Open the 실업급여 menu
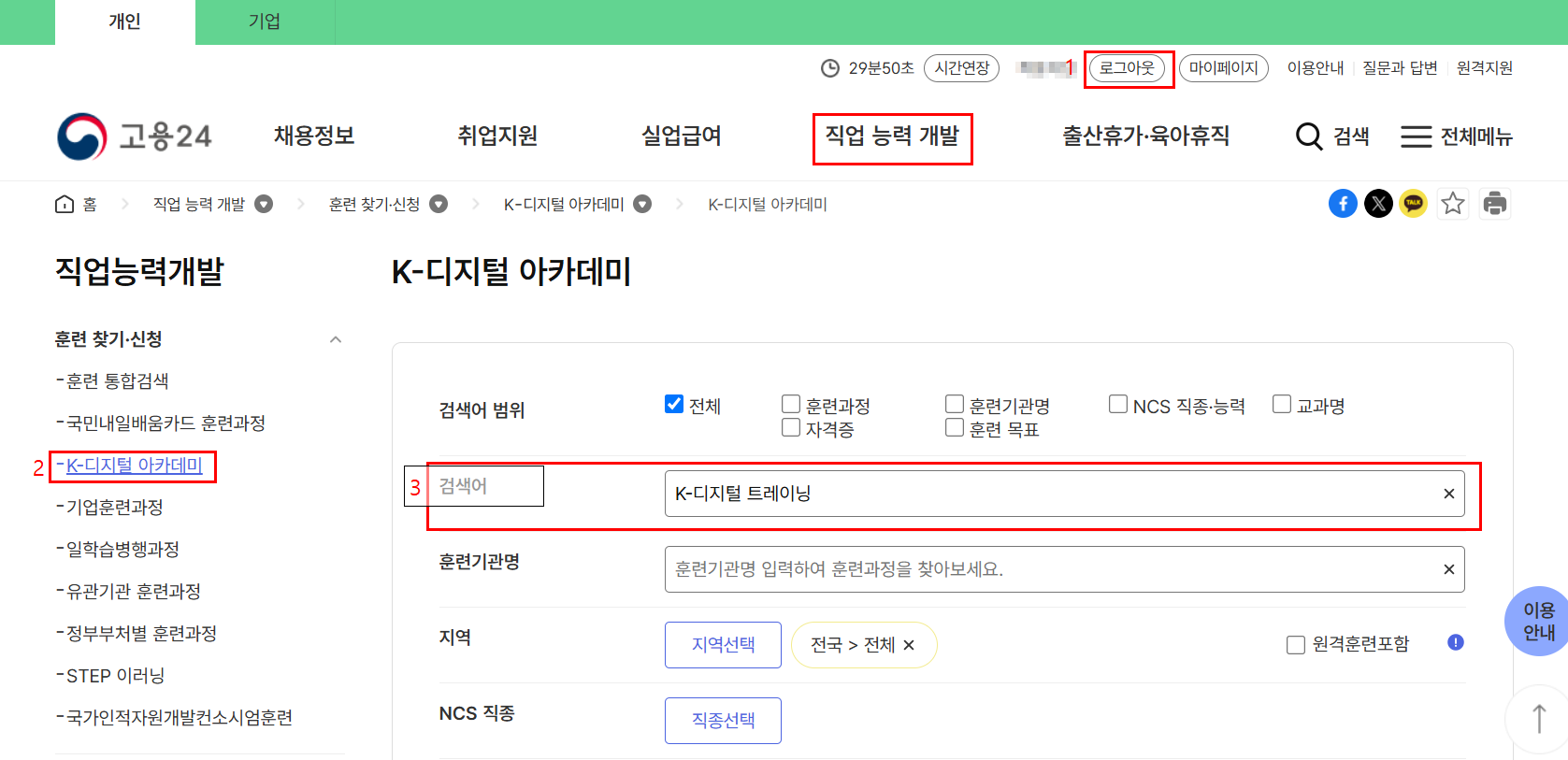The width and height of the screenshot is (1568, 760). [682, 136]
